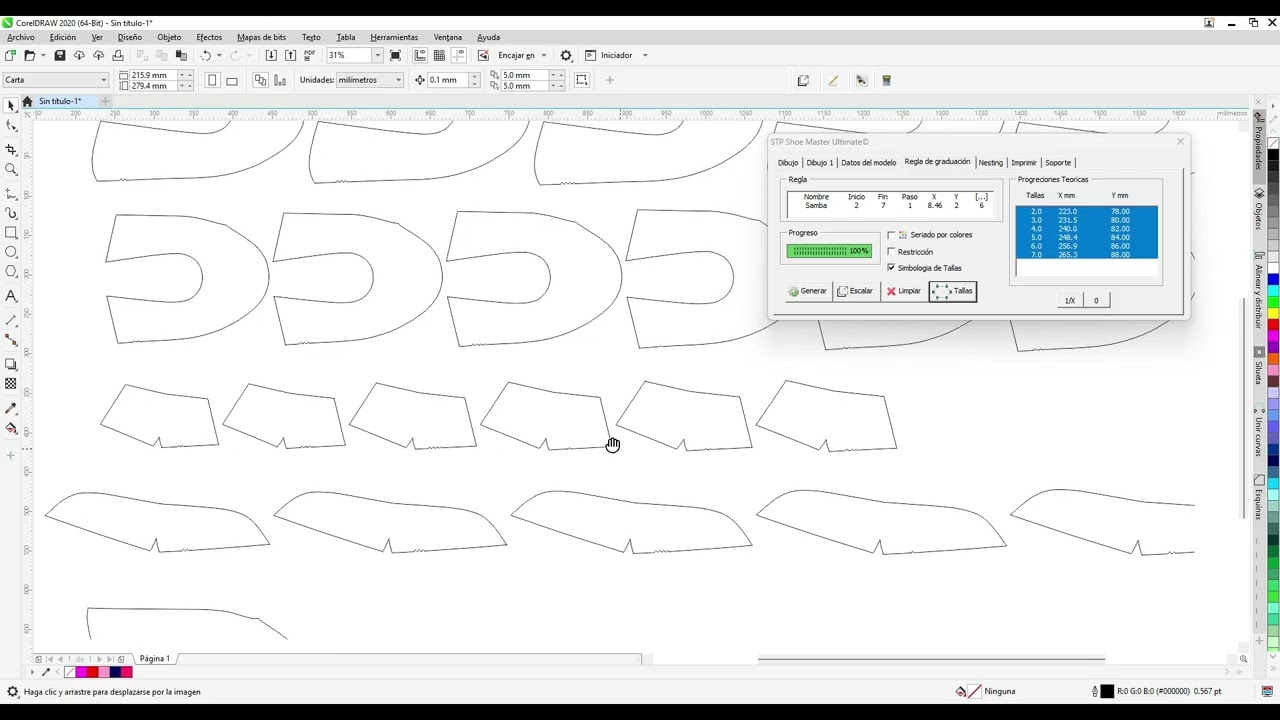The width and height of the screenshot is (1280, 720).
Task: Select the Text tool
Action: (x=11, y=296)
